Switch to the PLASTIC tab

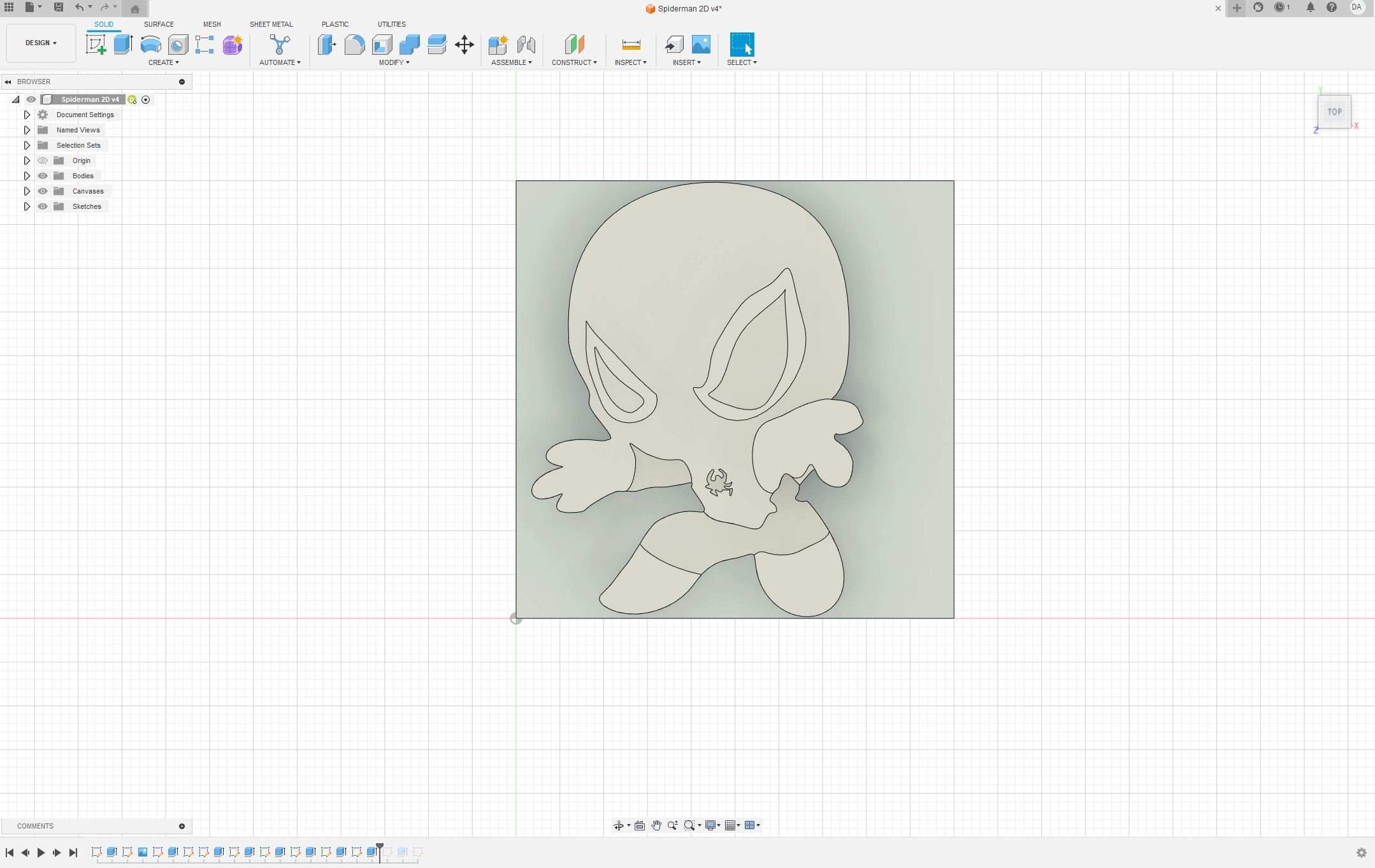coord(335,24)
